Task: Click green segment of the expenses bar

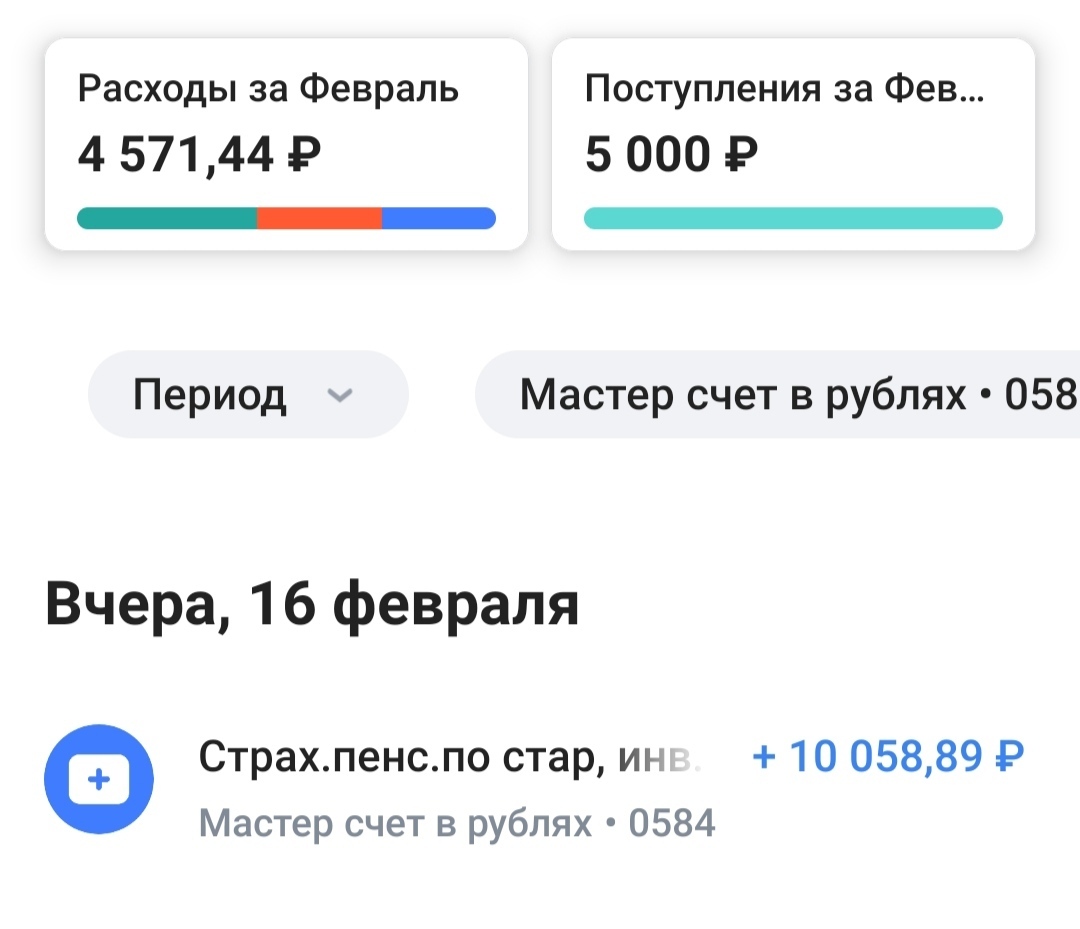Action: (x=167, y=218)
